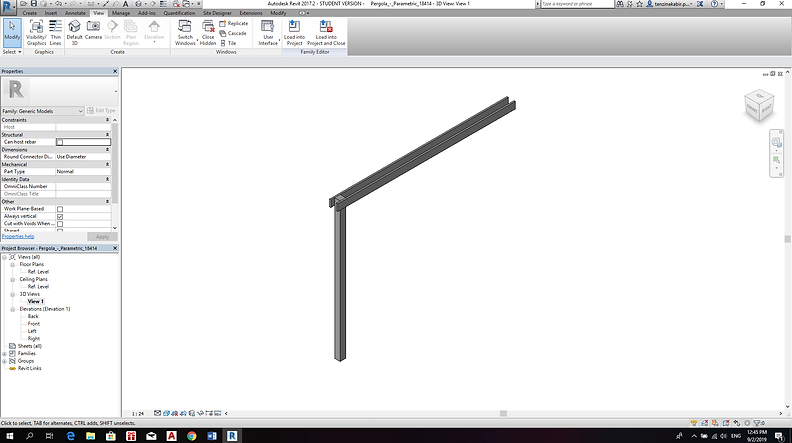The image size is (792, 443).
Task: Toggle the Work Plane-Based checkbox
Action: 60,209
